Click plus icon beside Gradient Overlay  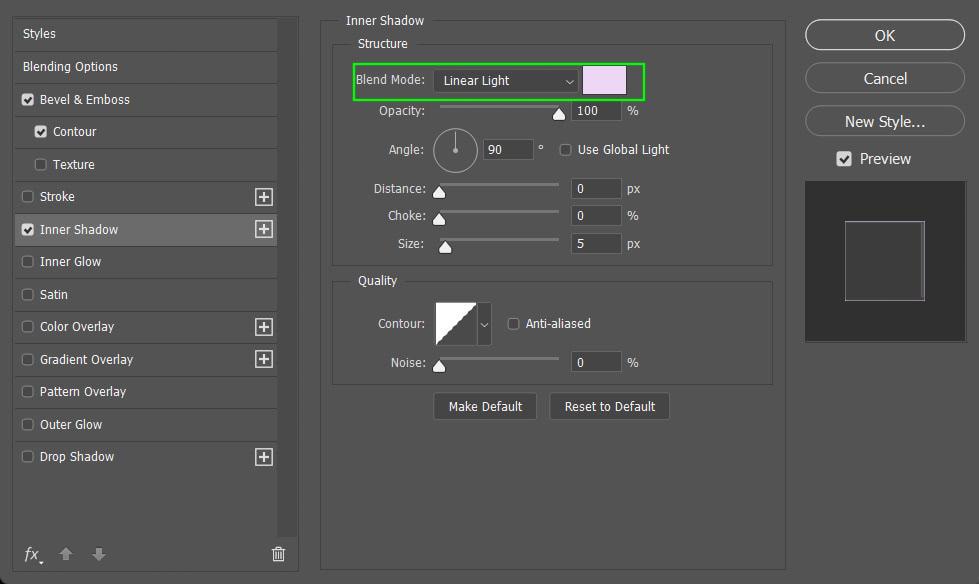263,359
